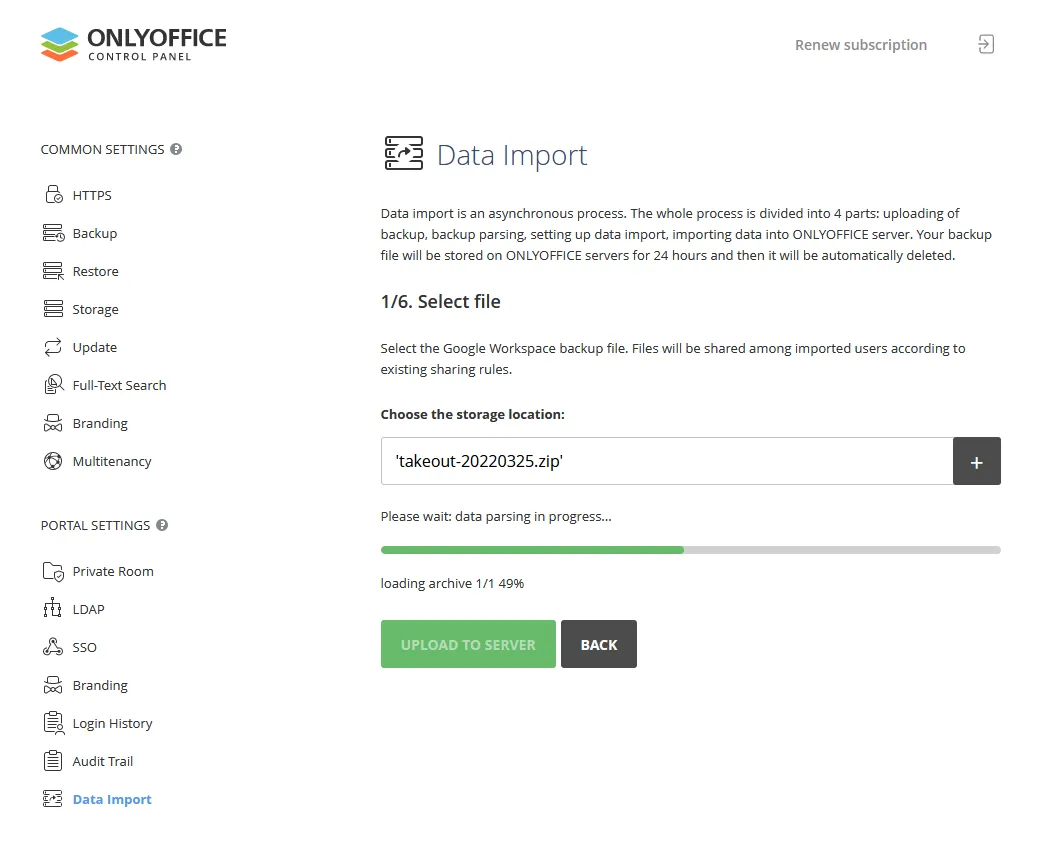Click the PORTAL SETTINGS help icon
1043x842 pixels.
point(162,525)
